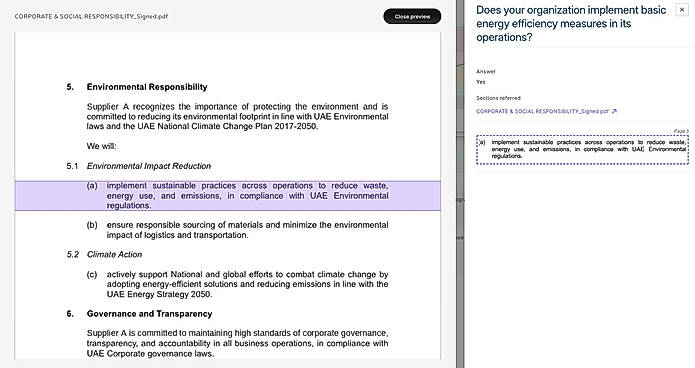Open external link arrow beside PDF name
This screenshot has height=368, width=695.
[614, 111]
